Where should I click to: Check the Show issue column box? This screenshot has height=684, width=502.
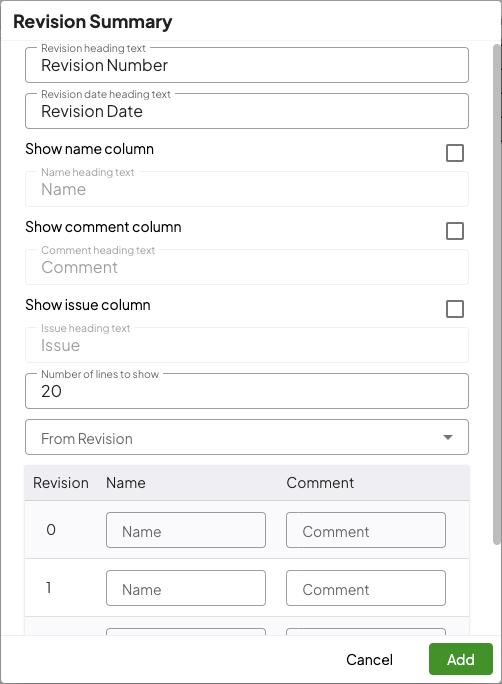pos(454,309)
